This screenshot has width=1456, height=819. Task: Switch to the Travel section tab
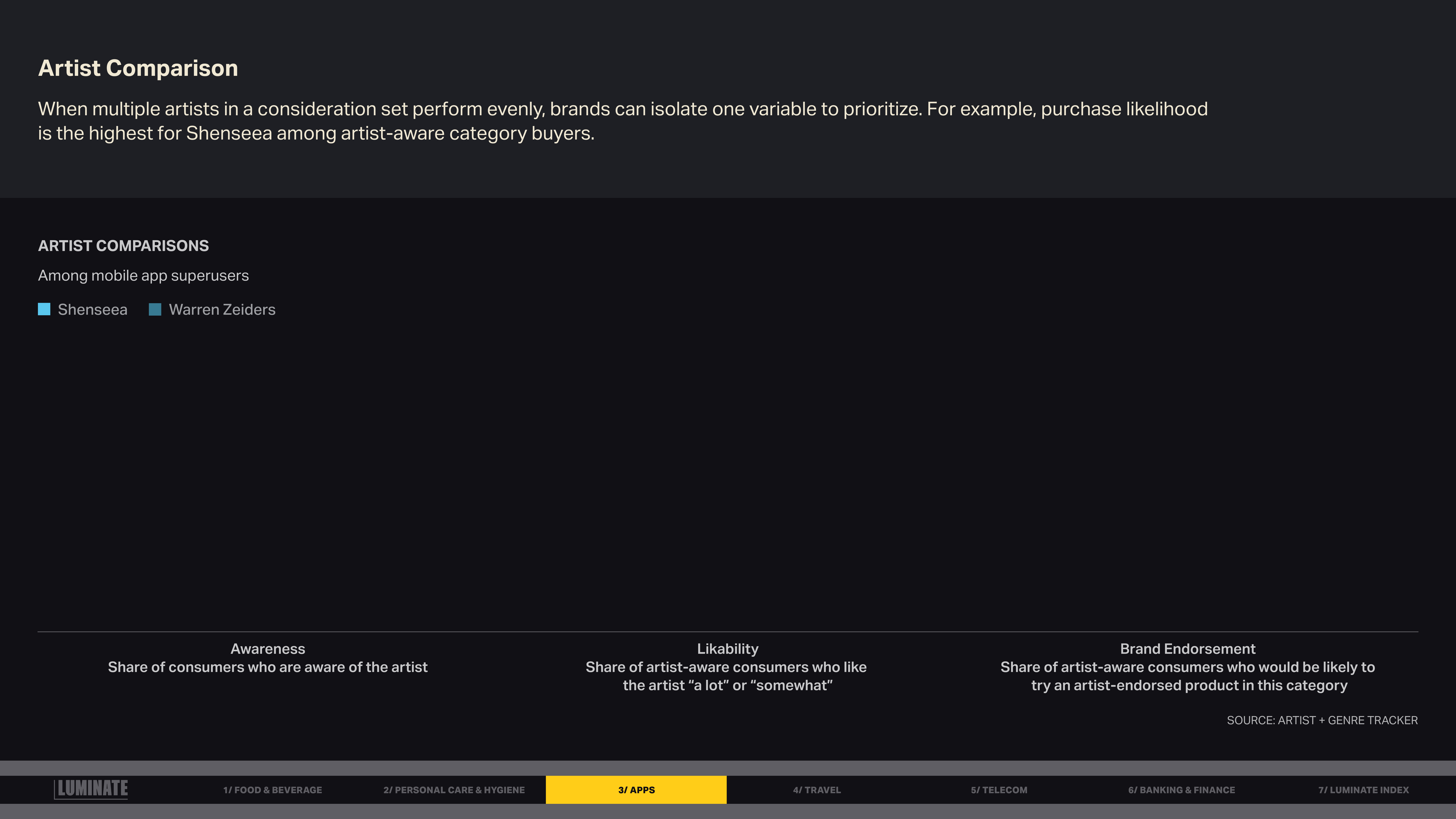[817, 790]
